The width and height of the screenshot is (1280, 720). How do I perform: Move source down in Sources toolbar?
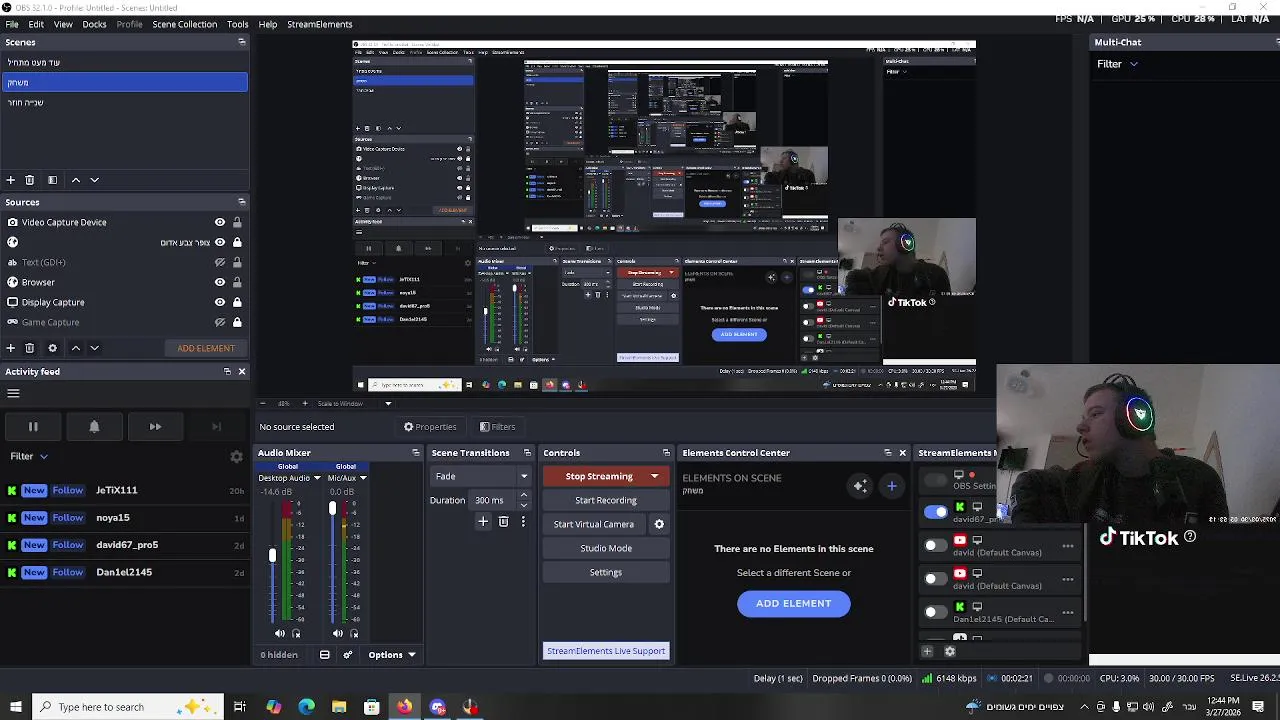(94, 348)
